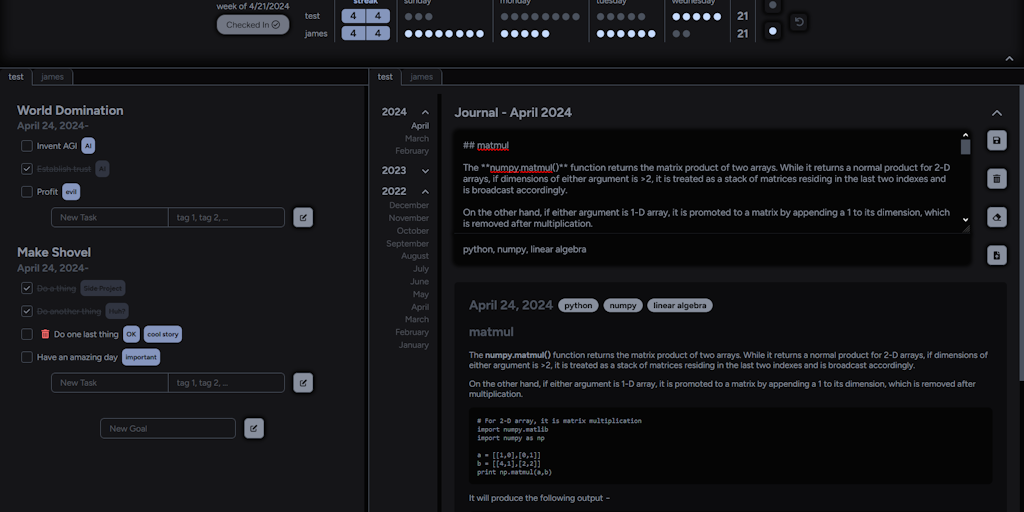This screenshot has width=1024, height=512.
Task: Collapse the 2024 year in journal list
Action: (425, 112)
